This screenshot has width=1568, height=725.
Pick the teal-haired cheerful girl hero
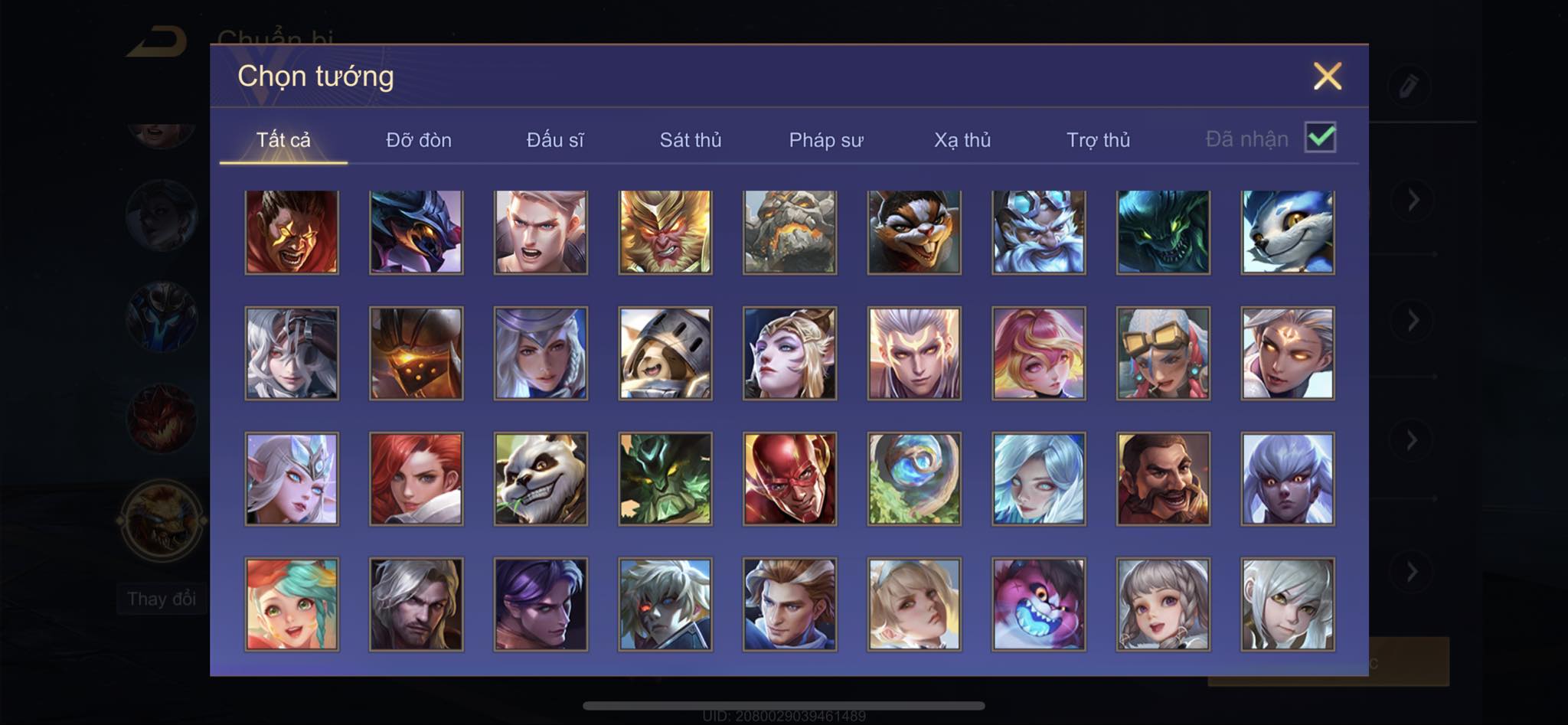[x=292, y=604]
